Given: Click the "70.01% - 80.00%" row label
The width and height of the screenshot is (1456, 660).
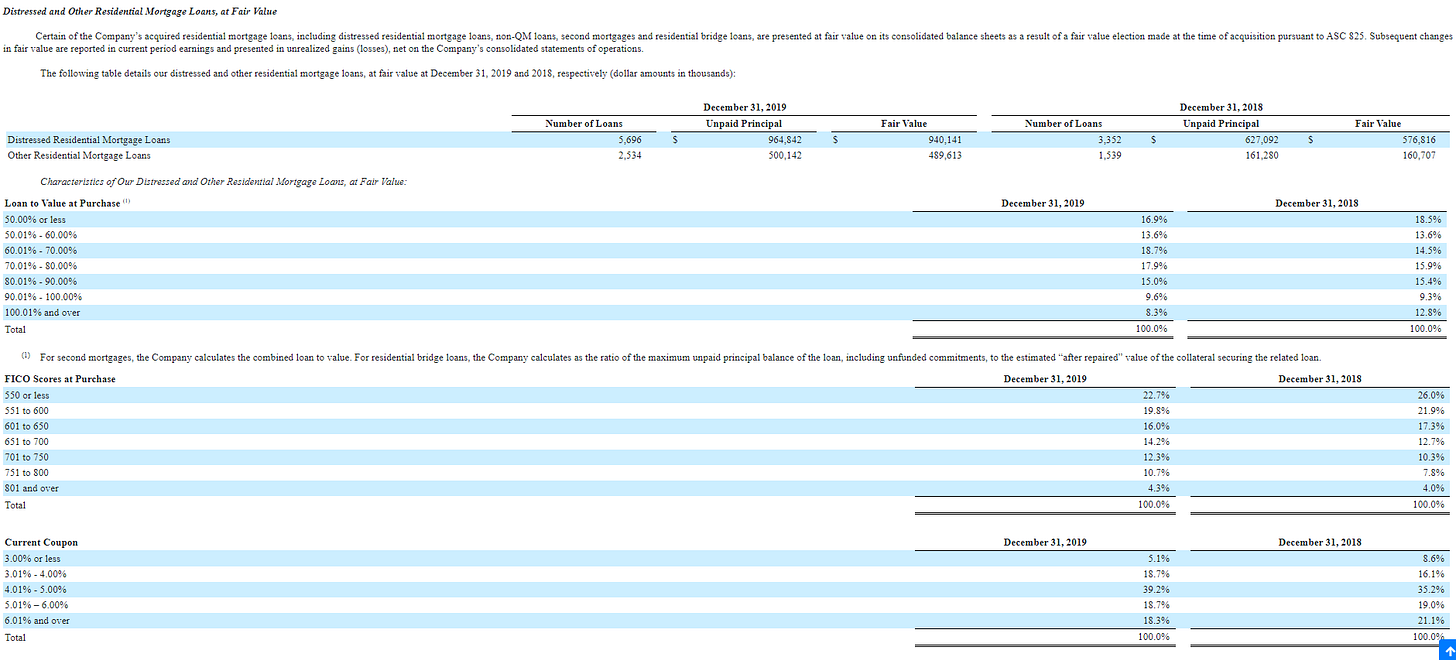Looking at the screenshot, I should (x=41, y=266).
